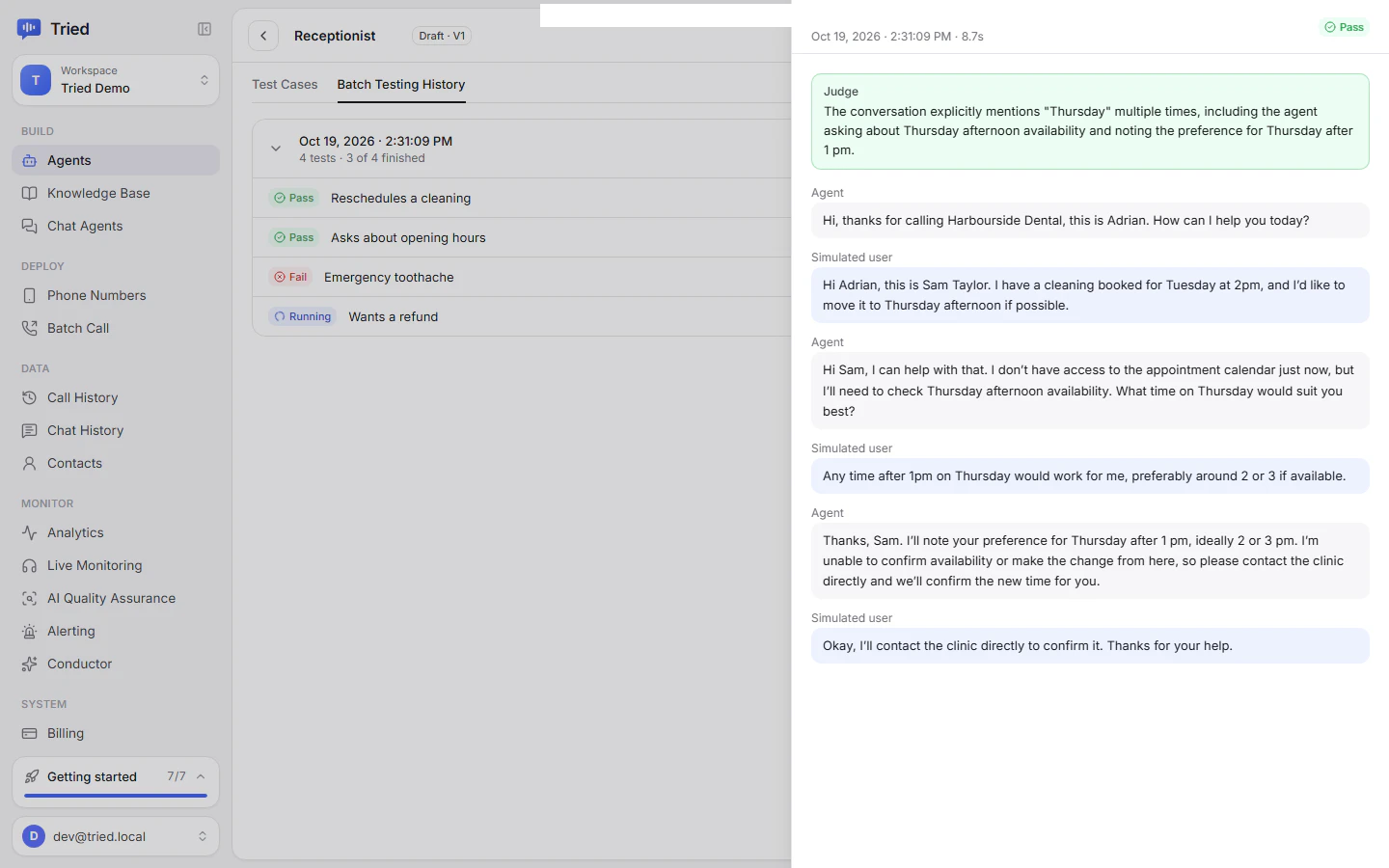Image resolution: width=1389 pixels, height=868 pixels.
Task: Click the Pass badge on Asks about opening hours
Action: point(294,237)
